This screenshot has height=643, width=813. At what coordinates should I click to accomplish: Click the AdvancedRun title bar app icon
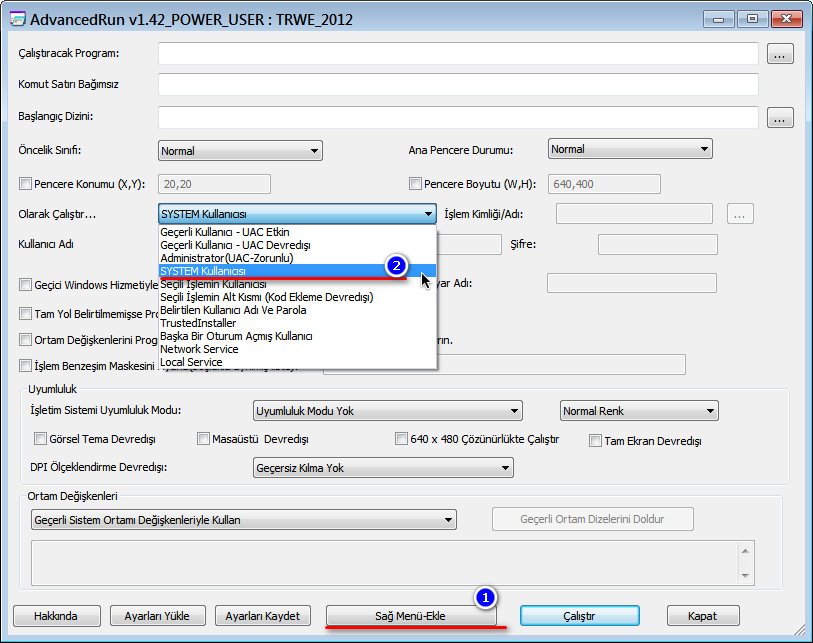click(x=18, y=19)
